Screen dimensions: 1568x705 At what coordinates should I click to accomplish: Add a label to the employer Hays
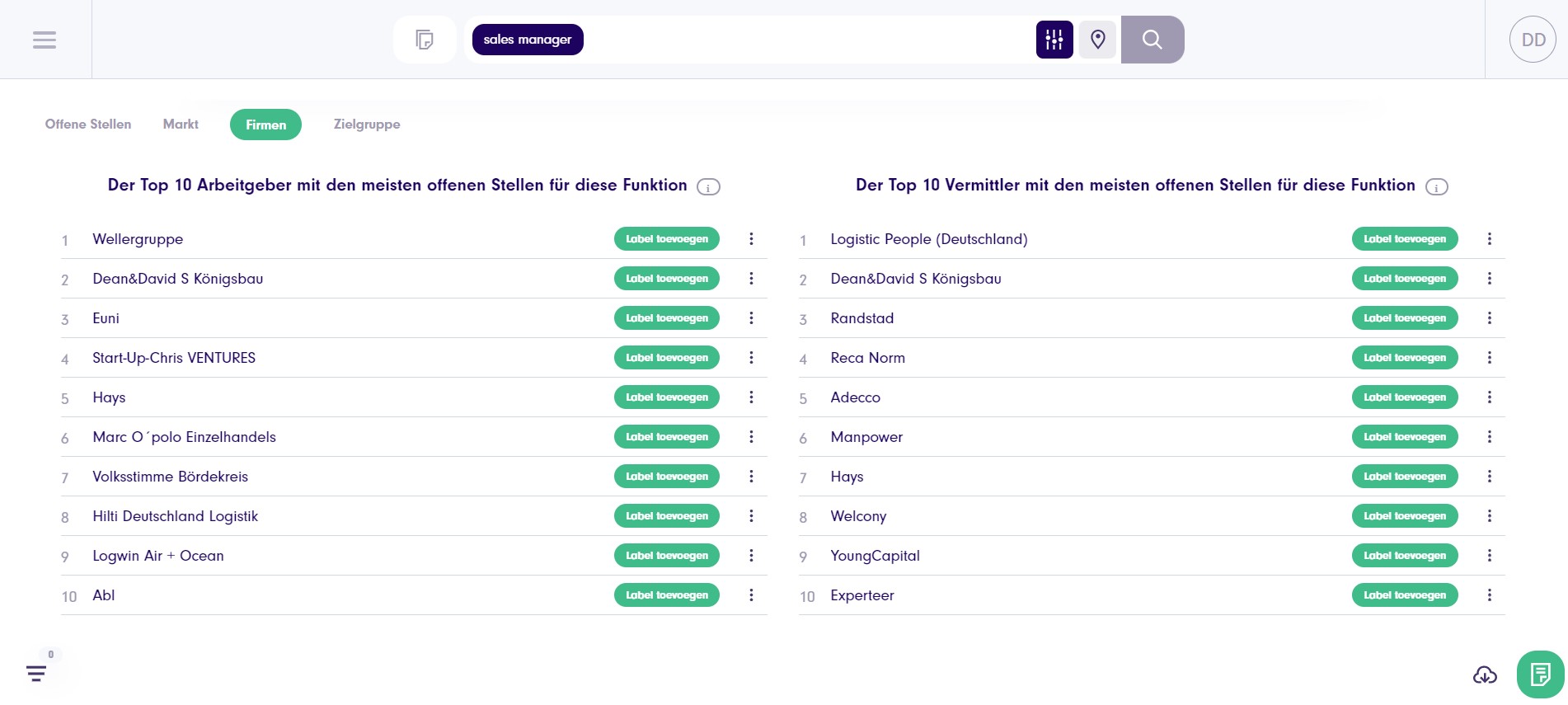click(666, 397)
